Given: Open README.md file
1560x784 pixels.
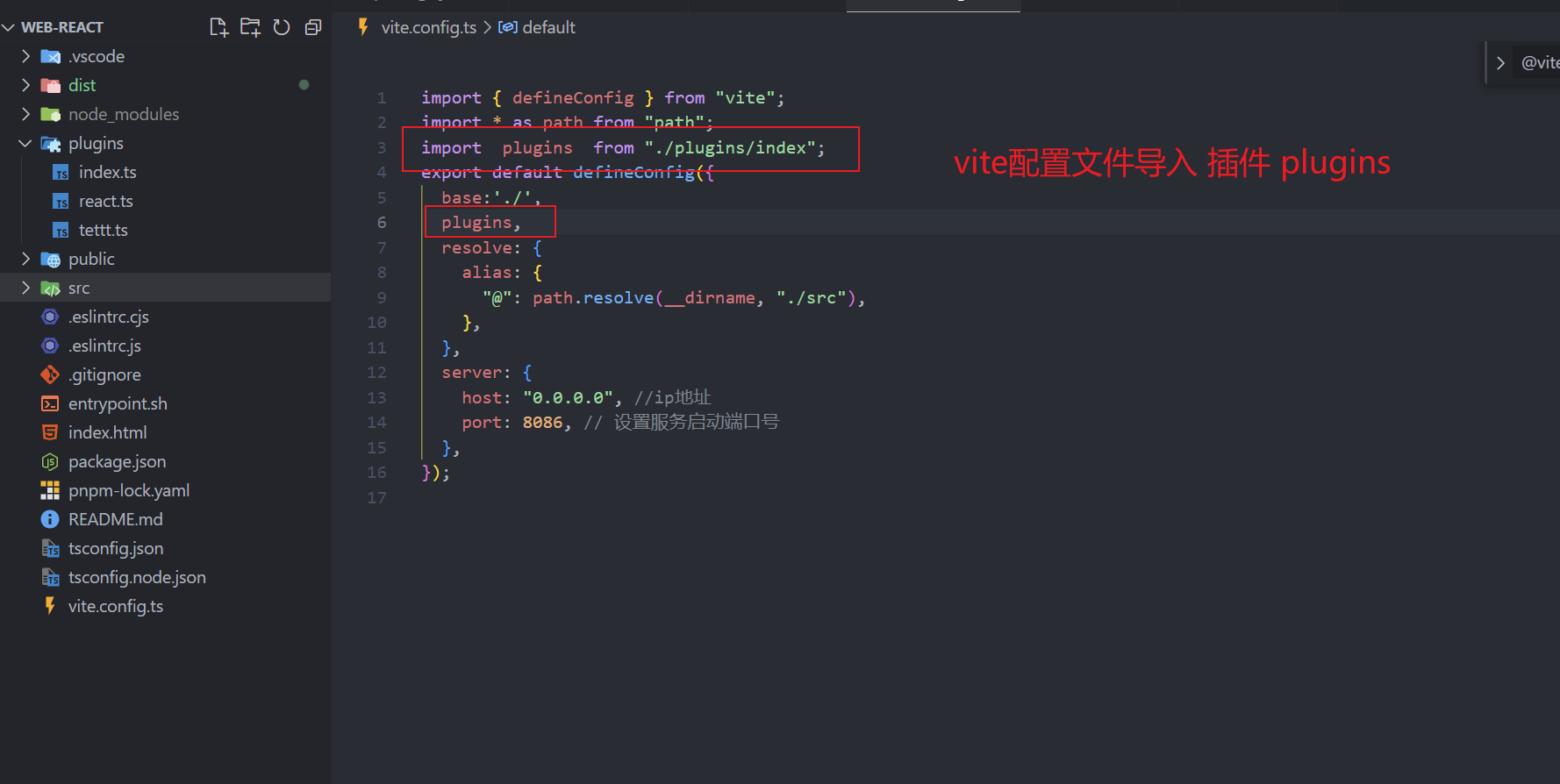Looking at the screenshot, I should [x=115, y=519].
